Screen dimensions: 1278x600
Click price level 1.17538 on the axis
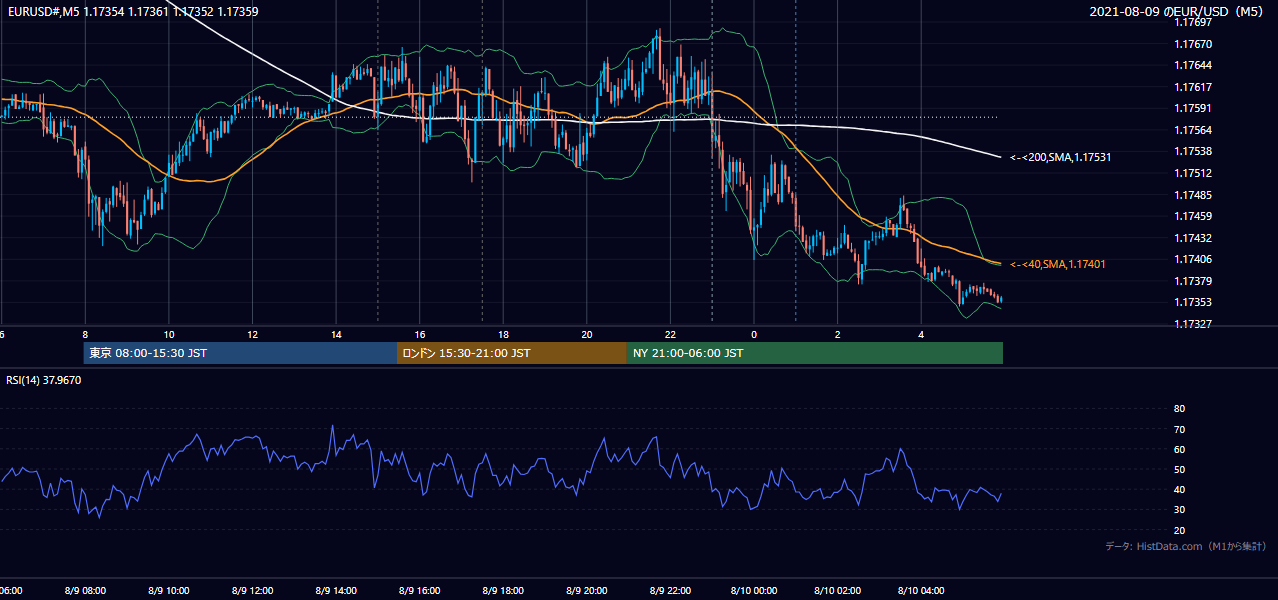point(1193,152)
